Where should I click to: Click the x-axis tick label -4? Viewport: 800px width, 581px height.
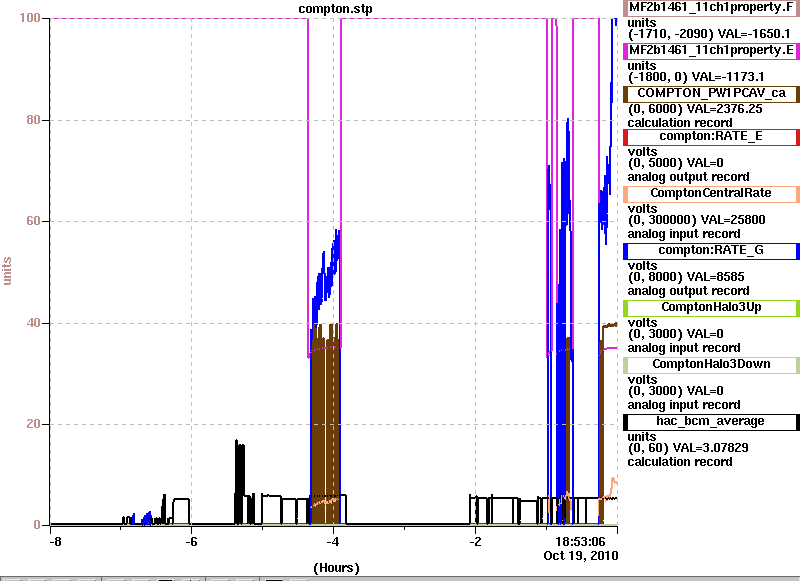click(x=333, y=542)
